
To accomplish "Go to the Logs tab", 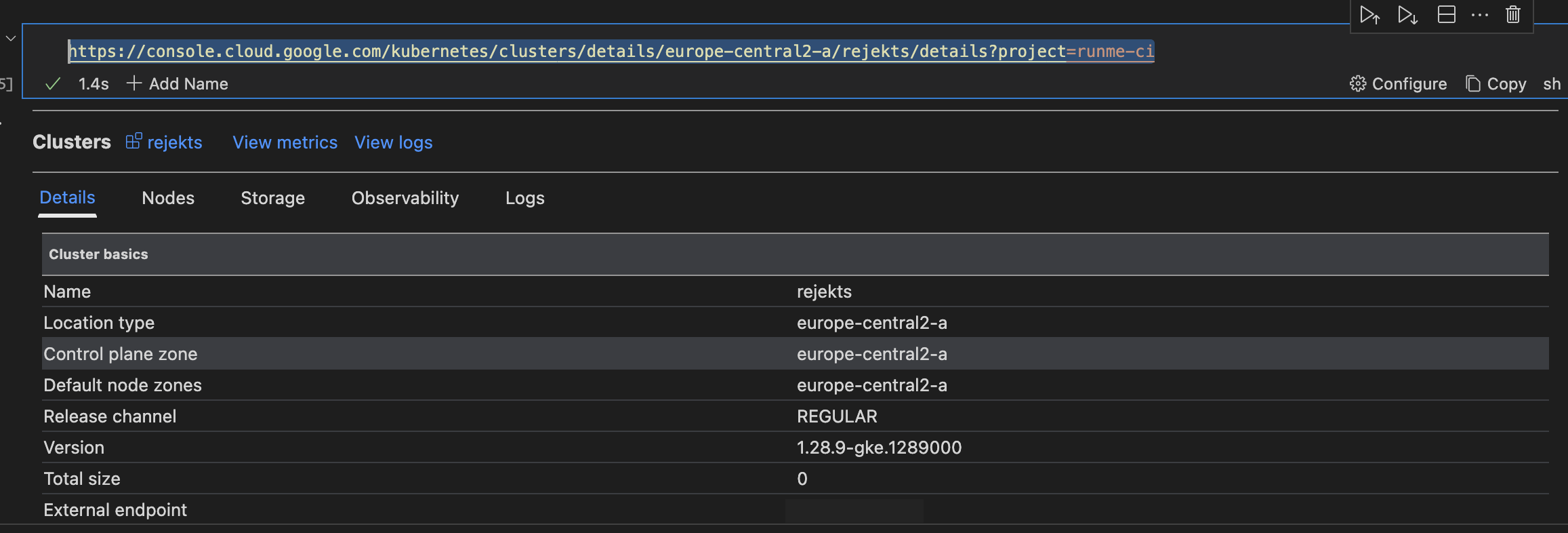I will 524,198.
